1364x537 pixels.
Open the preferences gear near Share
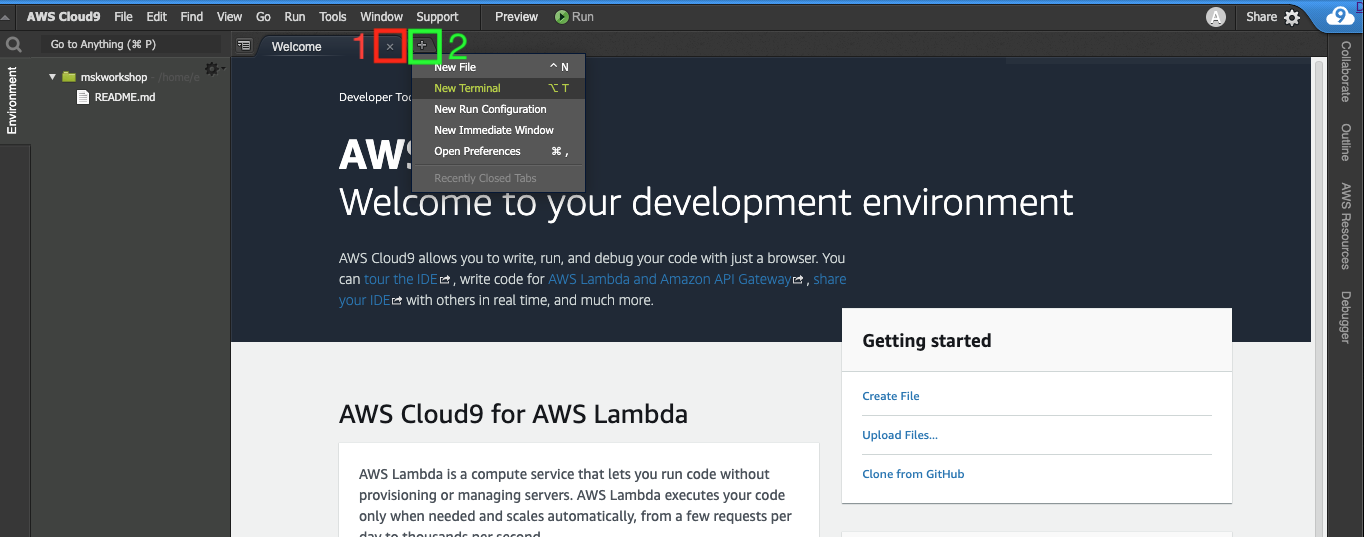coord(1292,17)
